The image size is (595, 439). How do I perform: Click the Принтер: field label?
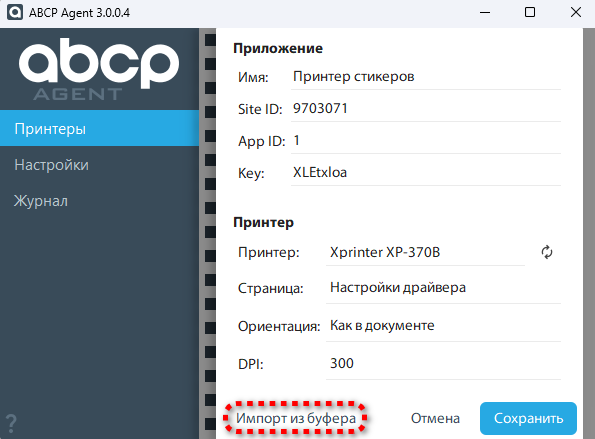pos(269,253)
